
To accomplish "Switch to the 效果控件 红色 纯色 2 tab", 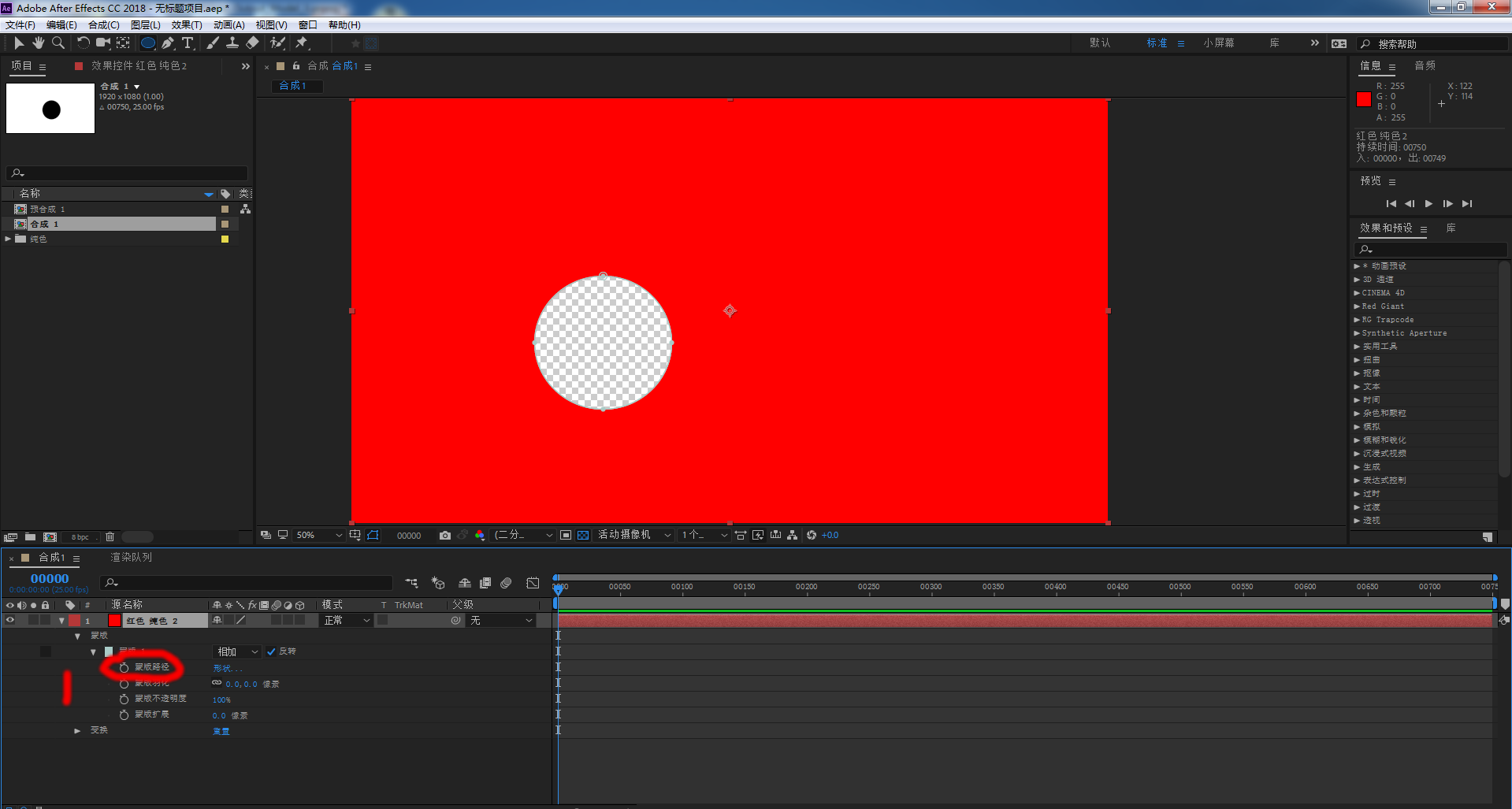I will [x=139, y=66].
